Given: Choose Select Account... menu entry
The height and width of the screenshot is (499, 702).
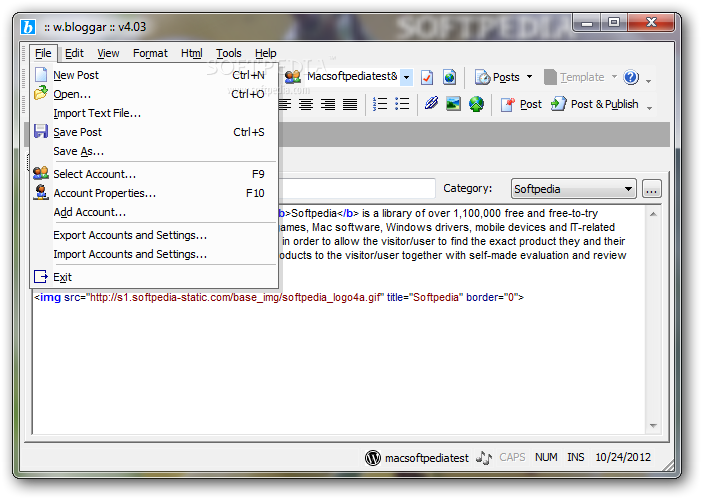Looking at the screenshot, I should point(154,174).
